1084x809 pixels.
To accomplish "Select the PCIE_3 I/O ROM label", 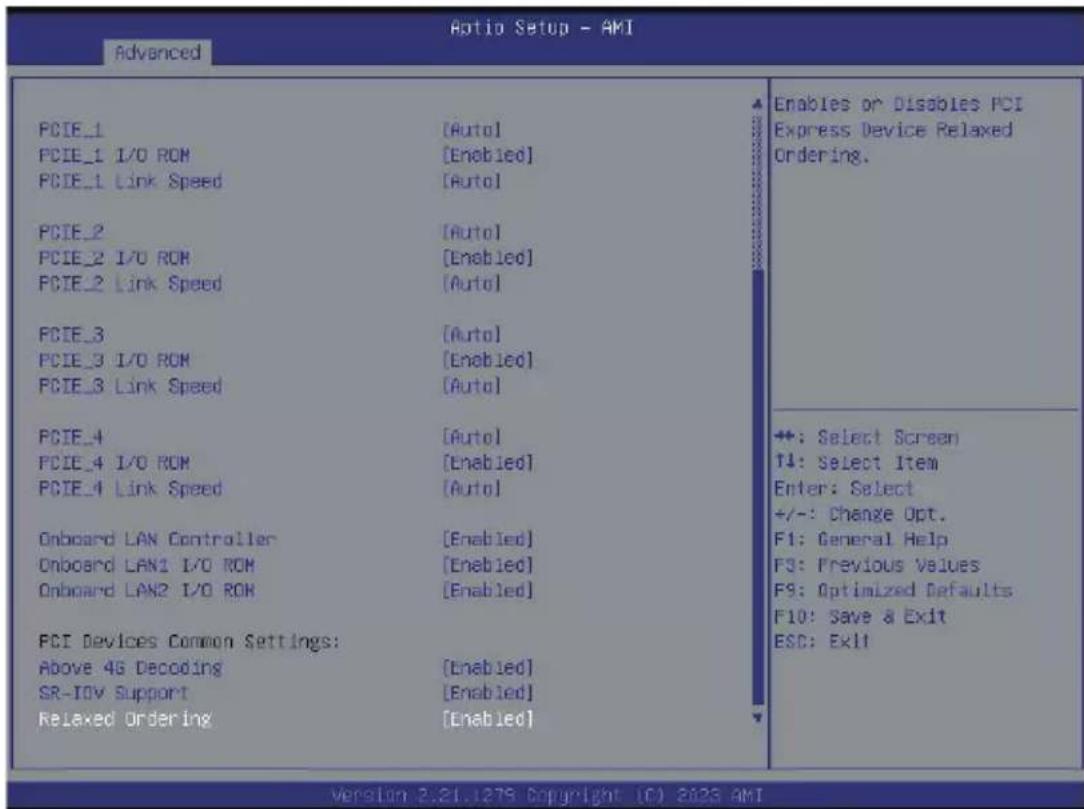I will [x=114, y=360].
